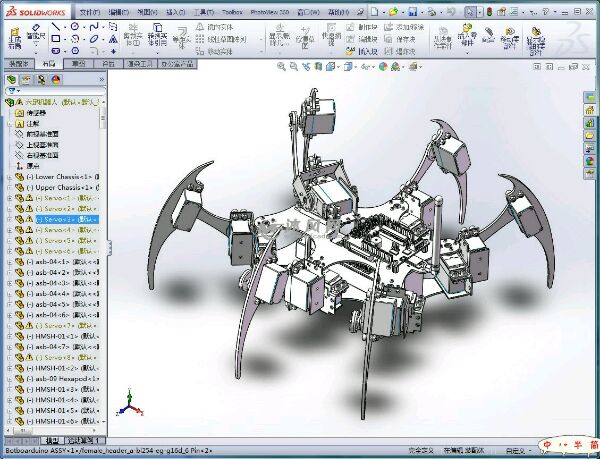Expand the Lower Chassis<1> tree node
600x459 pixels.
coord(9,176)
